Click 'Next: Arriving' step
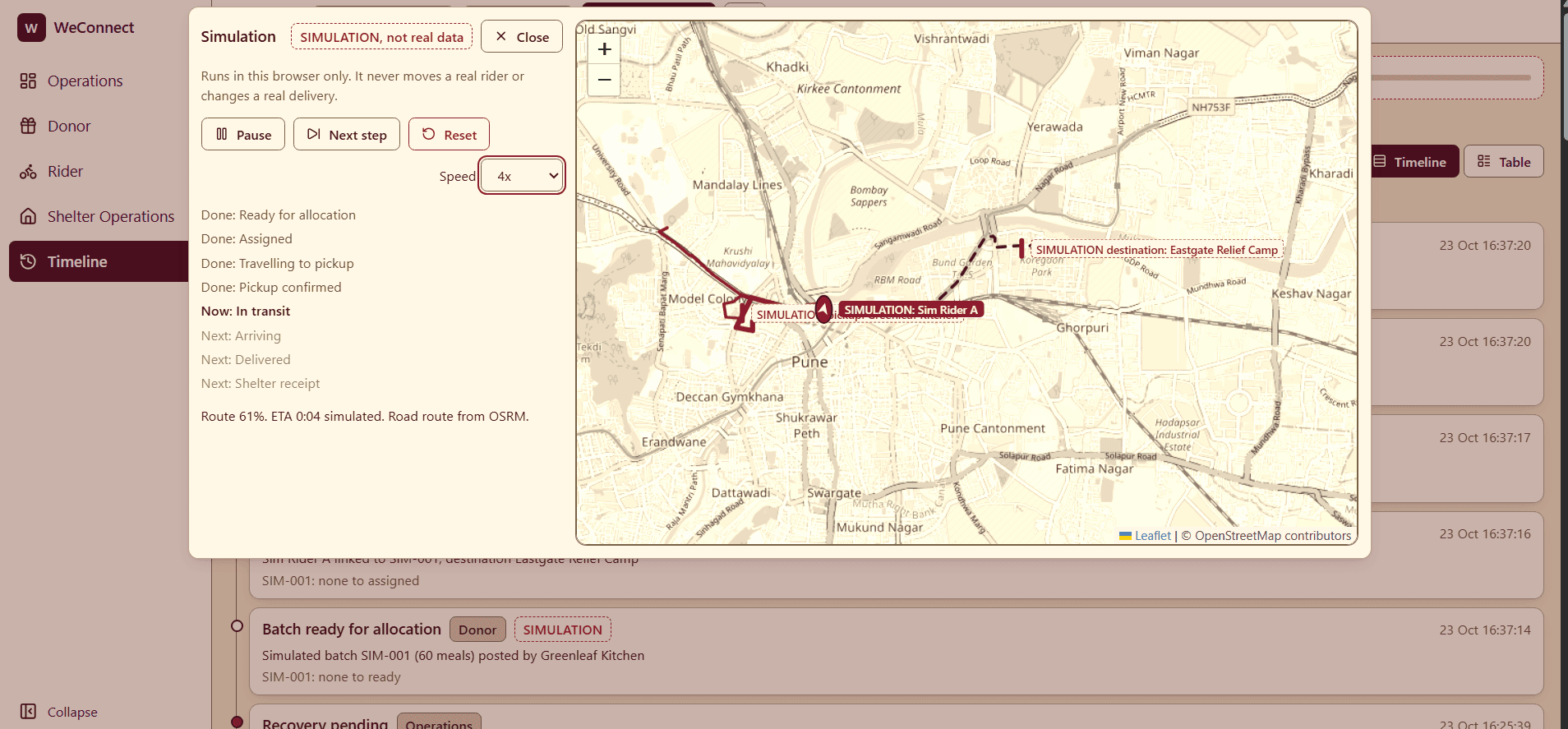The image size is (1568, 729). tap(241, 336)
